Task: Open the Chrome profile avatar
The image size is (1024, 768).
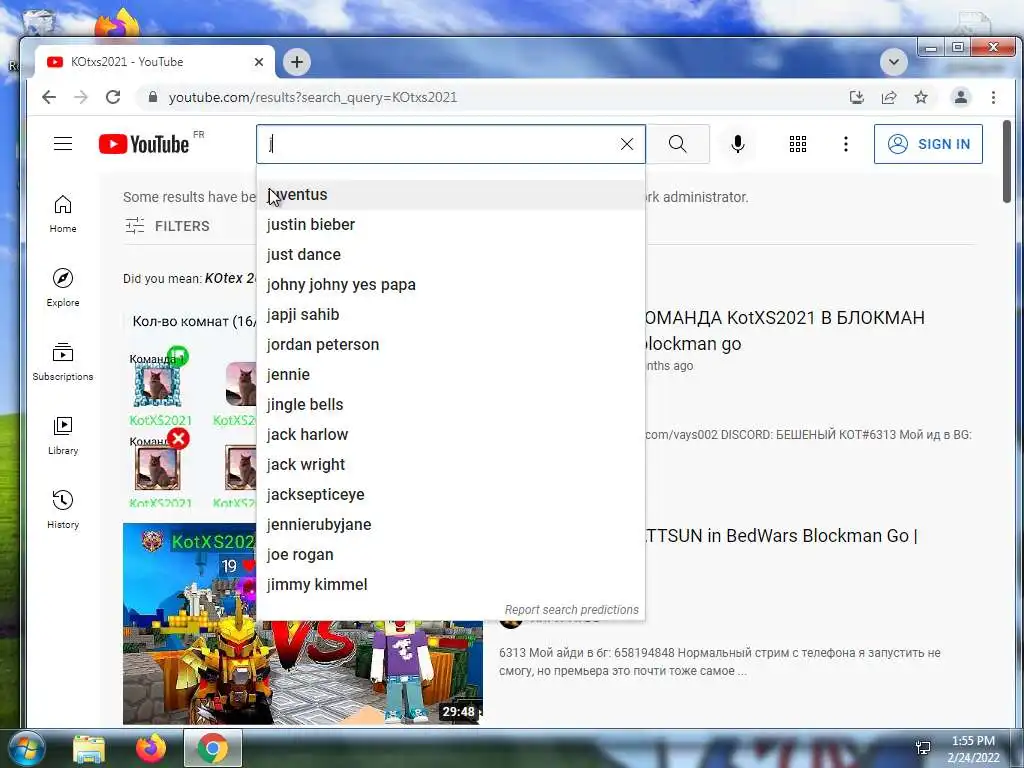Action: click(x=961, y=97)
